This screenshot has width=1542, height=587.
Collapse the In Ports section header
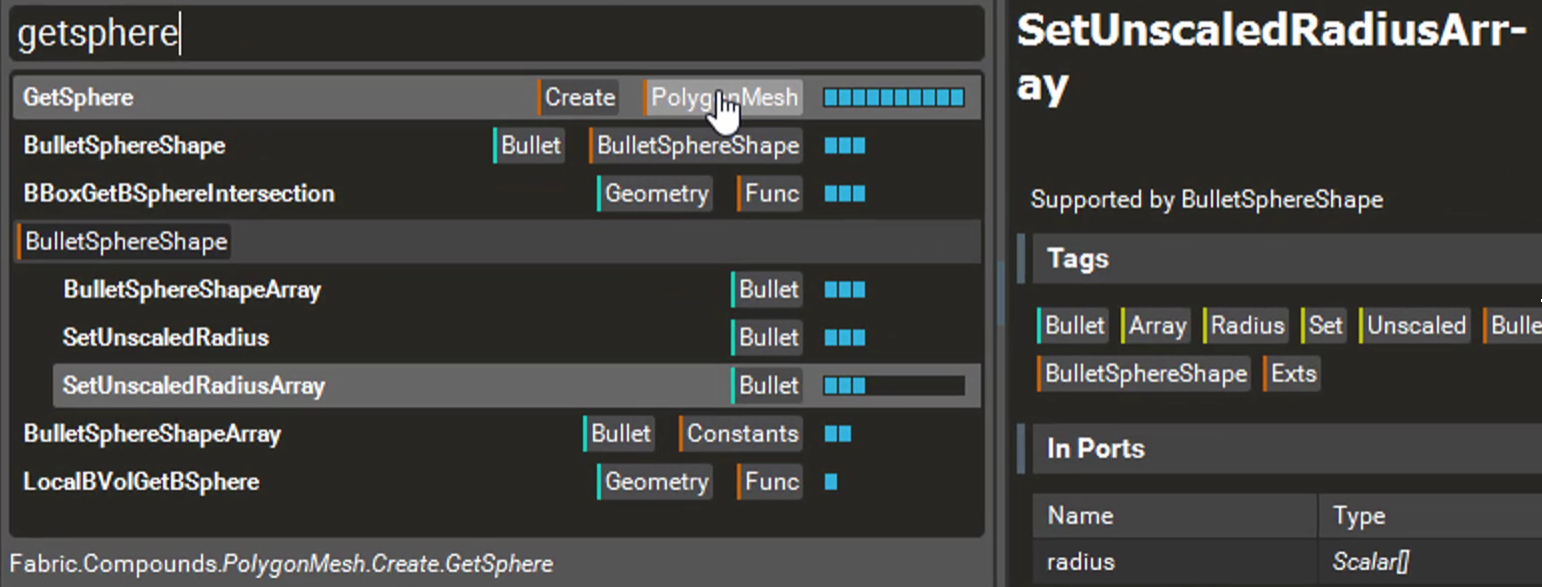[1095, 449]
